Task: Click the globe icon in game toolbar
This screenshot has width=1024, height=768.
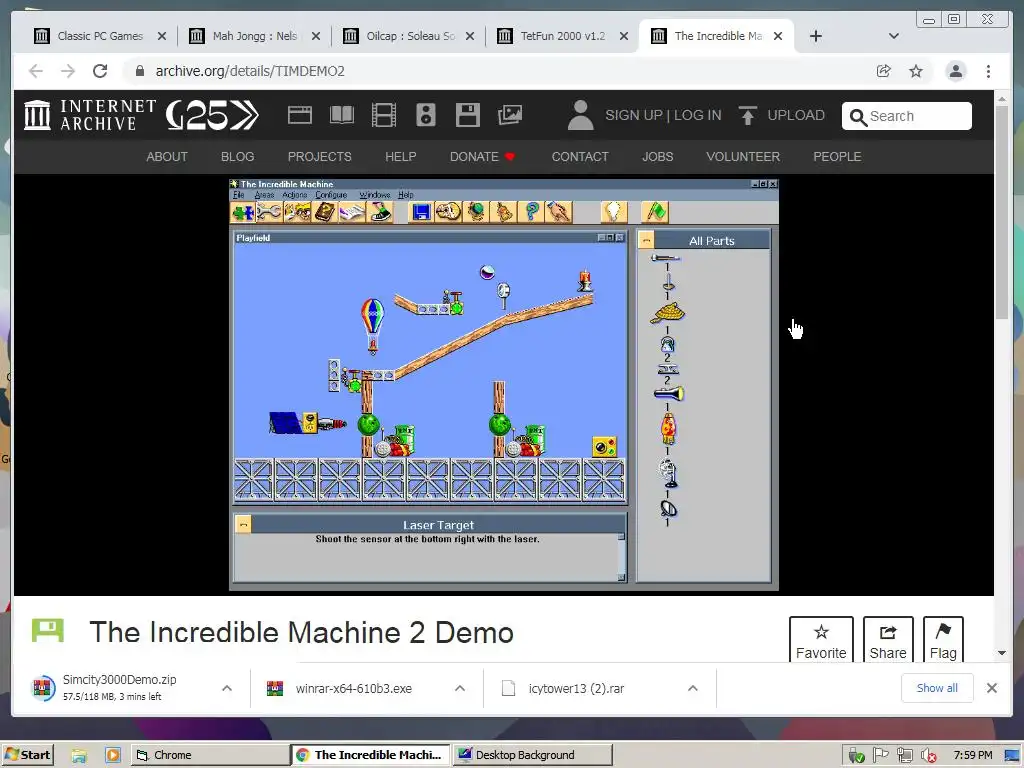Action: [477, 212]
